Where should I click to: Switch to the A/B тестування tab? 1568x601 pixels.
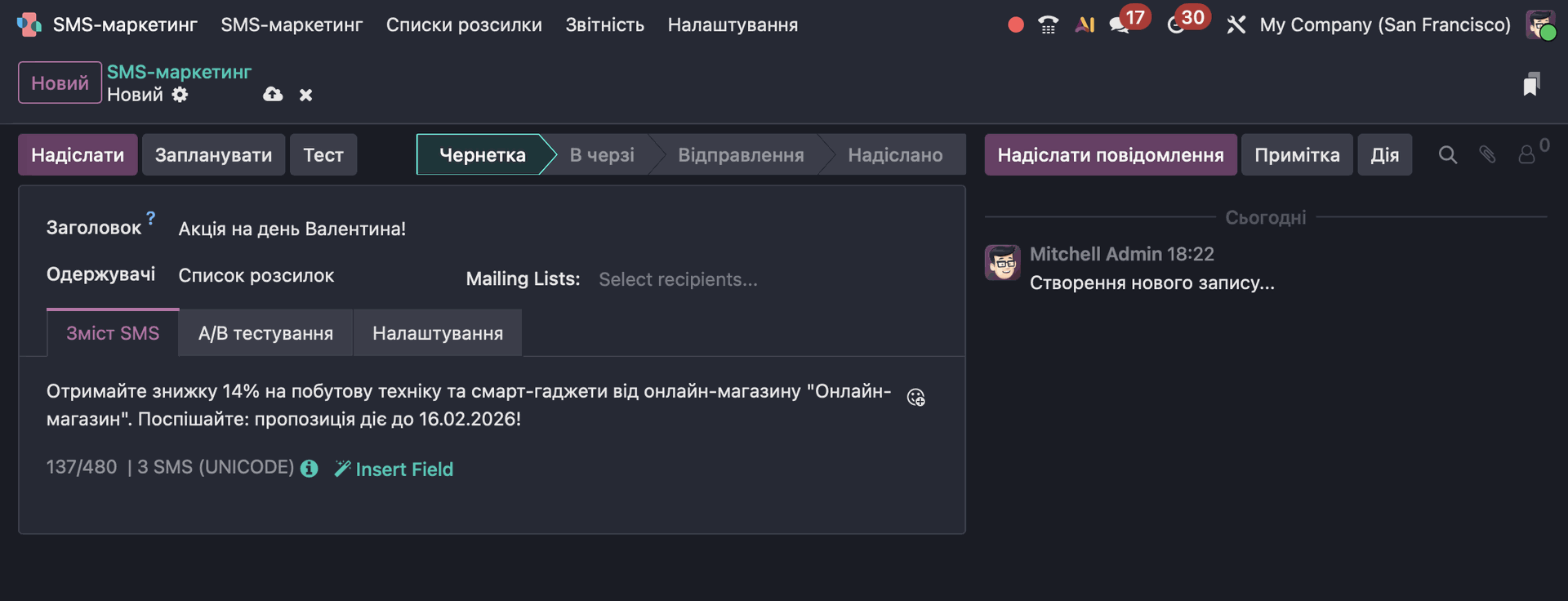coord(265,333)
